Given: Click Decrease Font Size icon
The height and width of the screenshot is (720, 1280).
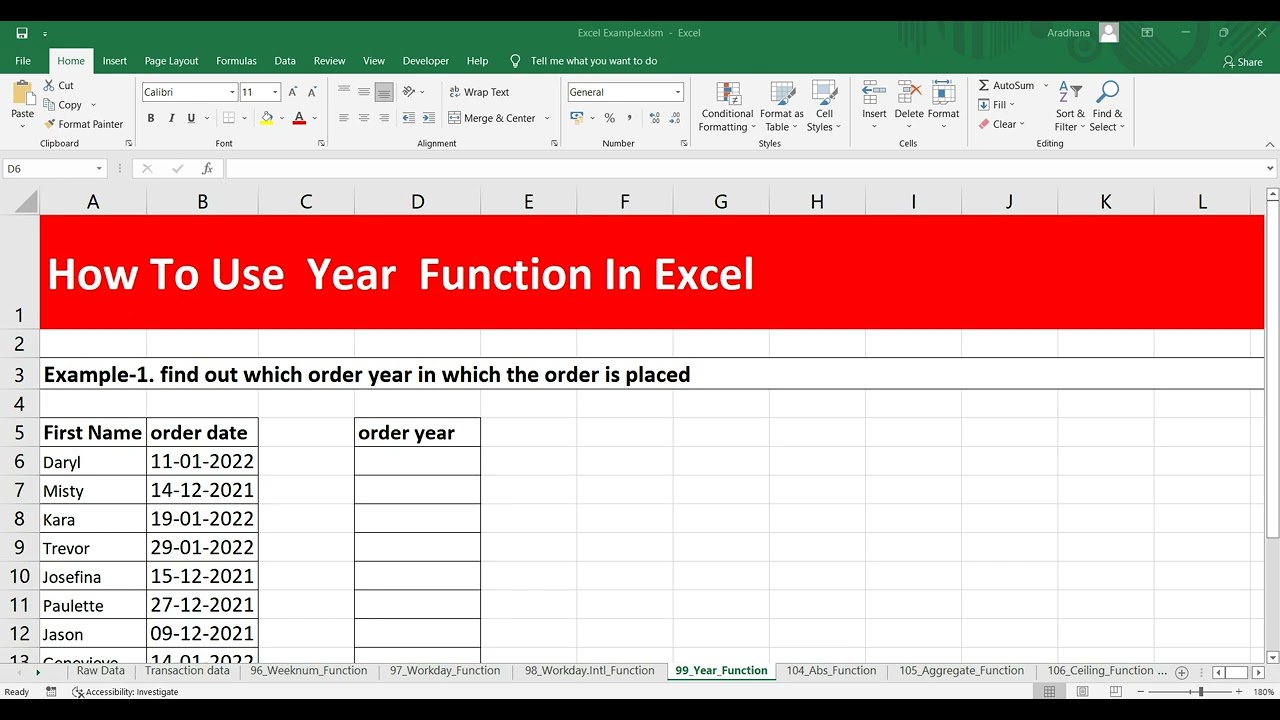Looking at the screenshot, I should click(313, 92).
